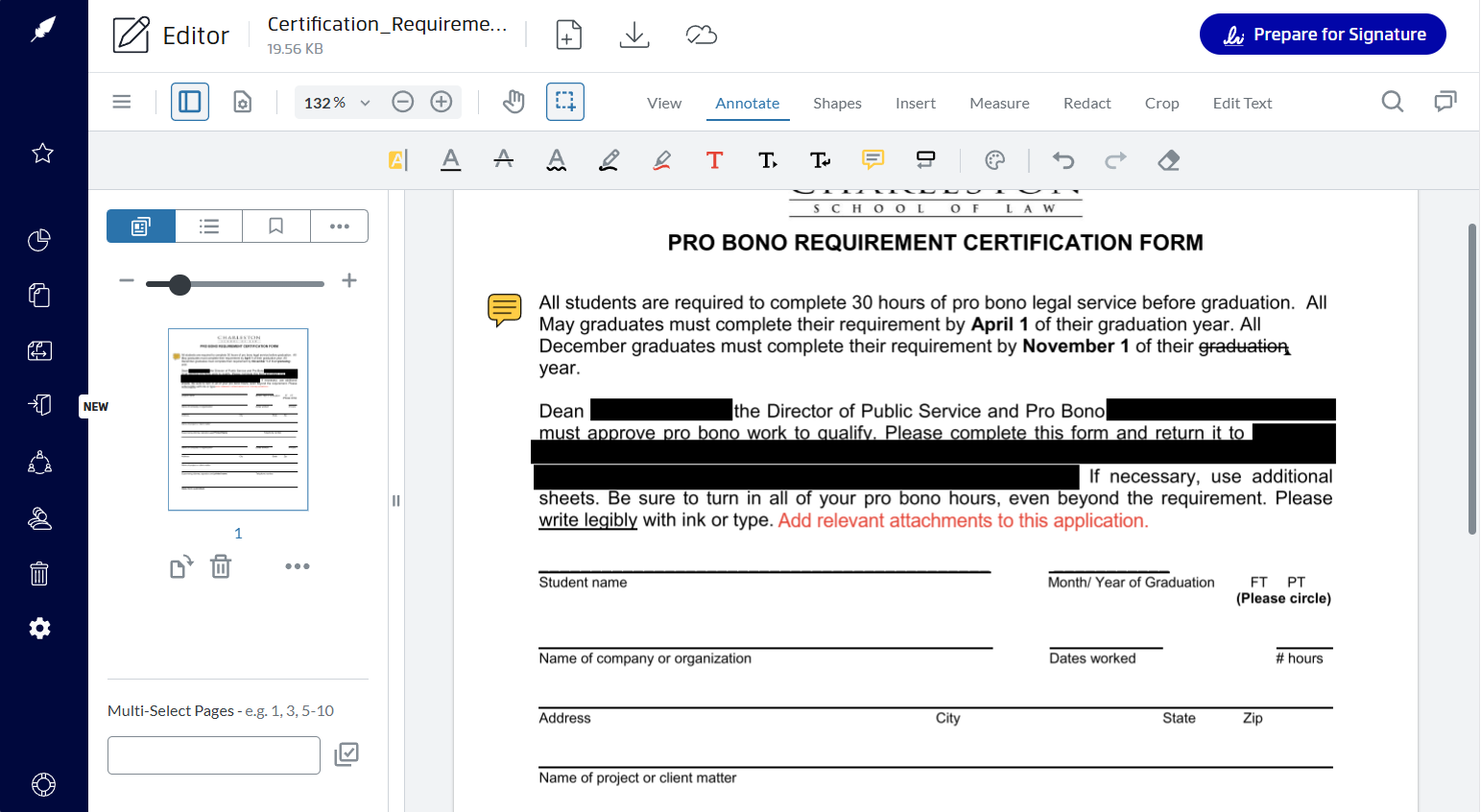Select the Hand pan tool

pyautogui.click(x=514, y=101)
